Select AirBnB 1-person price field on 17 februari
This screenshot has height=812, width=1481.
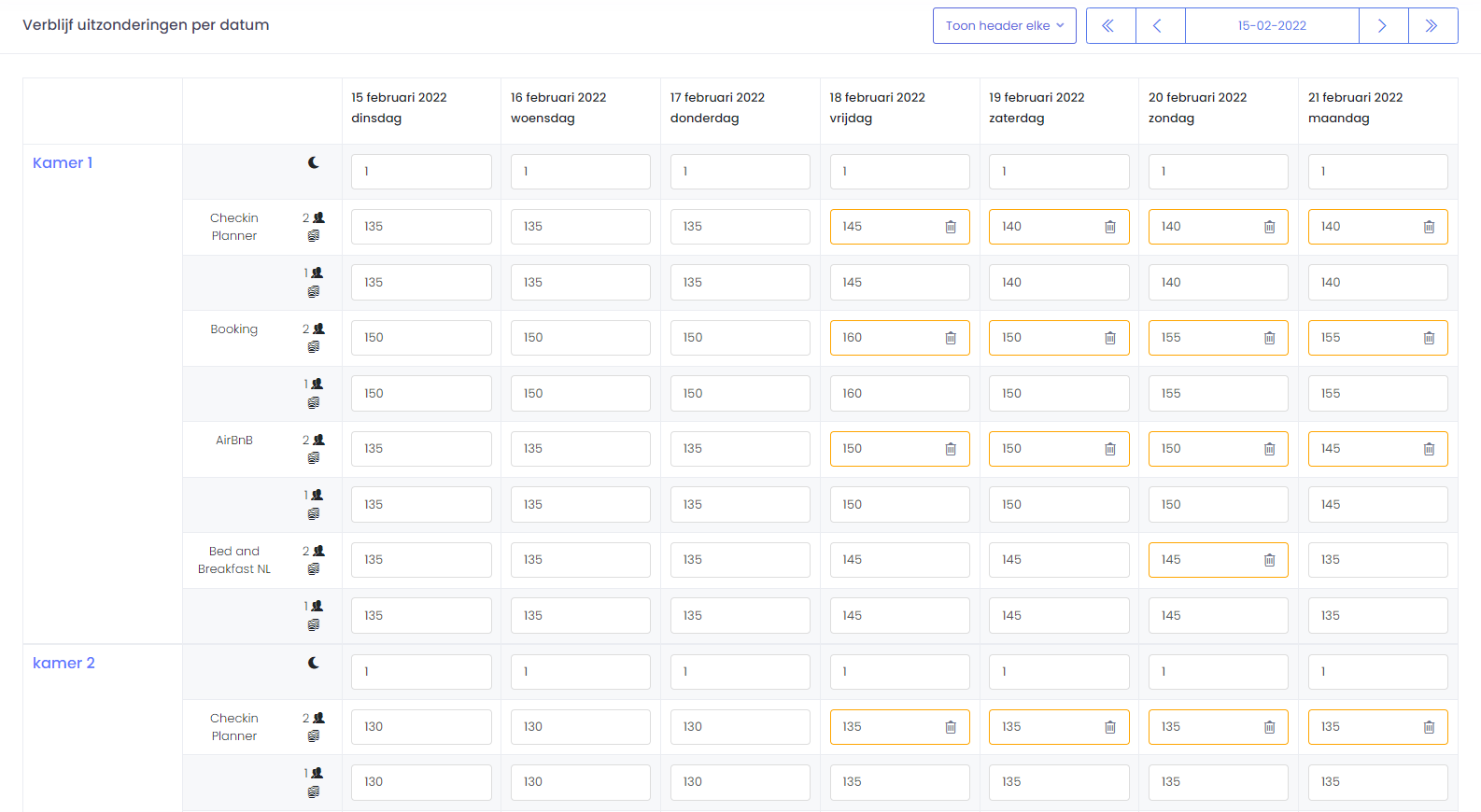(740, 505)
